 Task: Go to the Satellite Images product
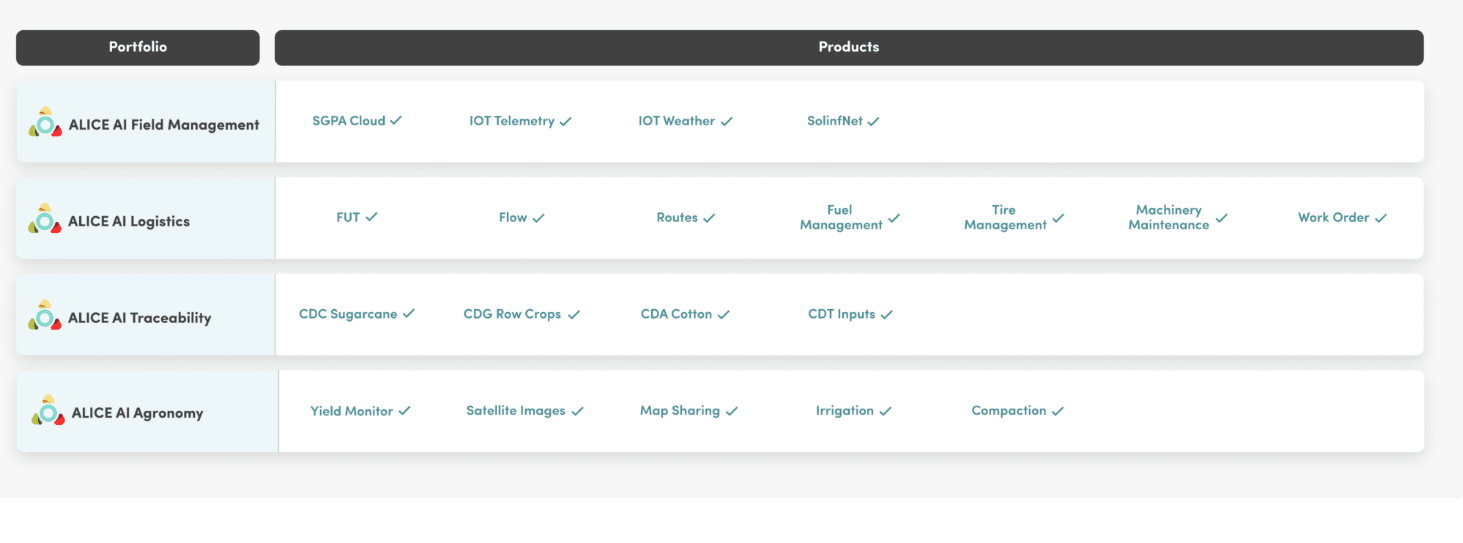[515, 411]
